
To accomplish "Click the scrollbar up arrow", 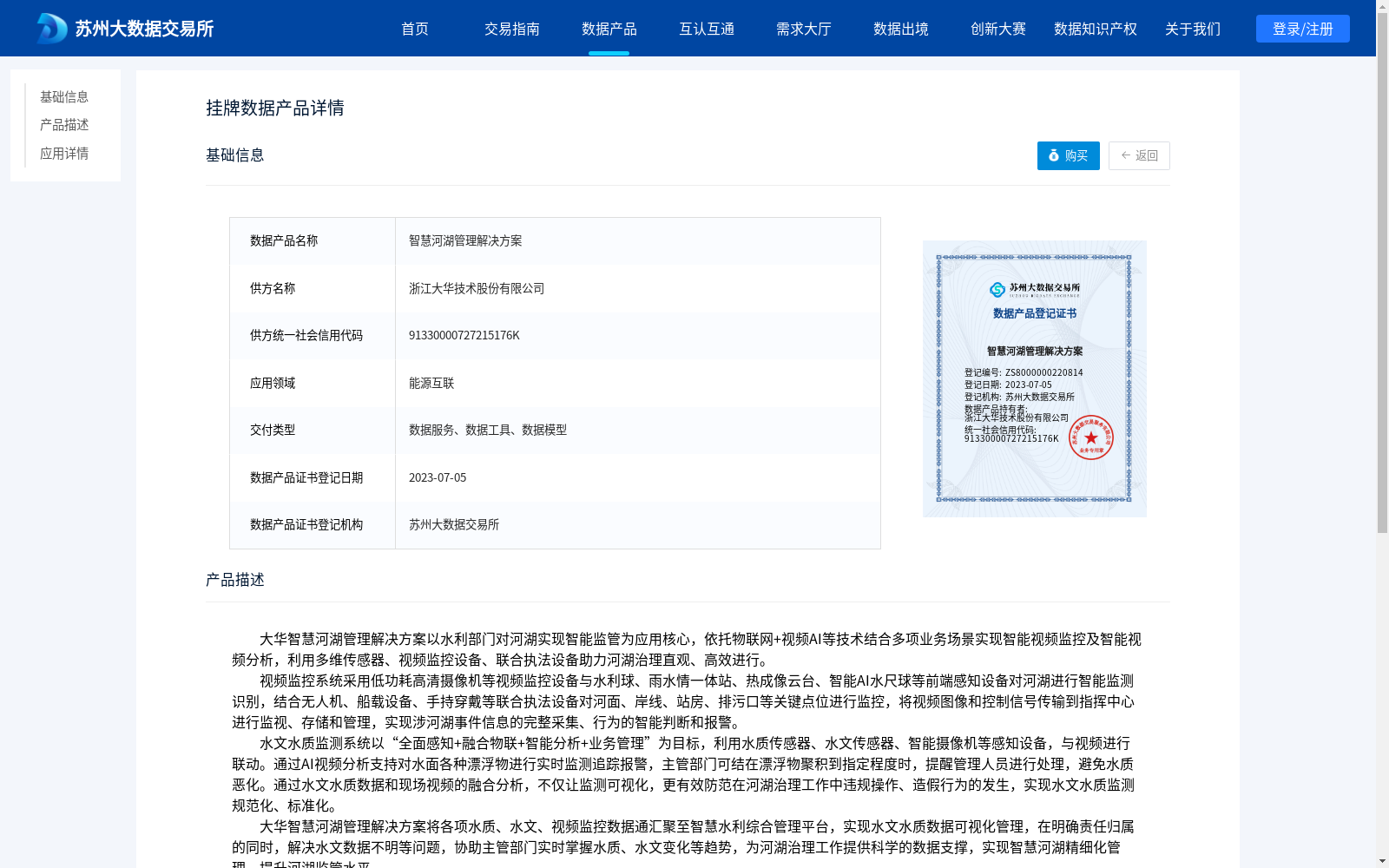I will click(x=1382, y=6).
